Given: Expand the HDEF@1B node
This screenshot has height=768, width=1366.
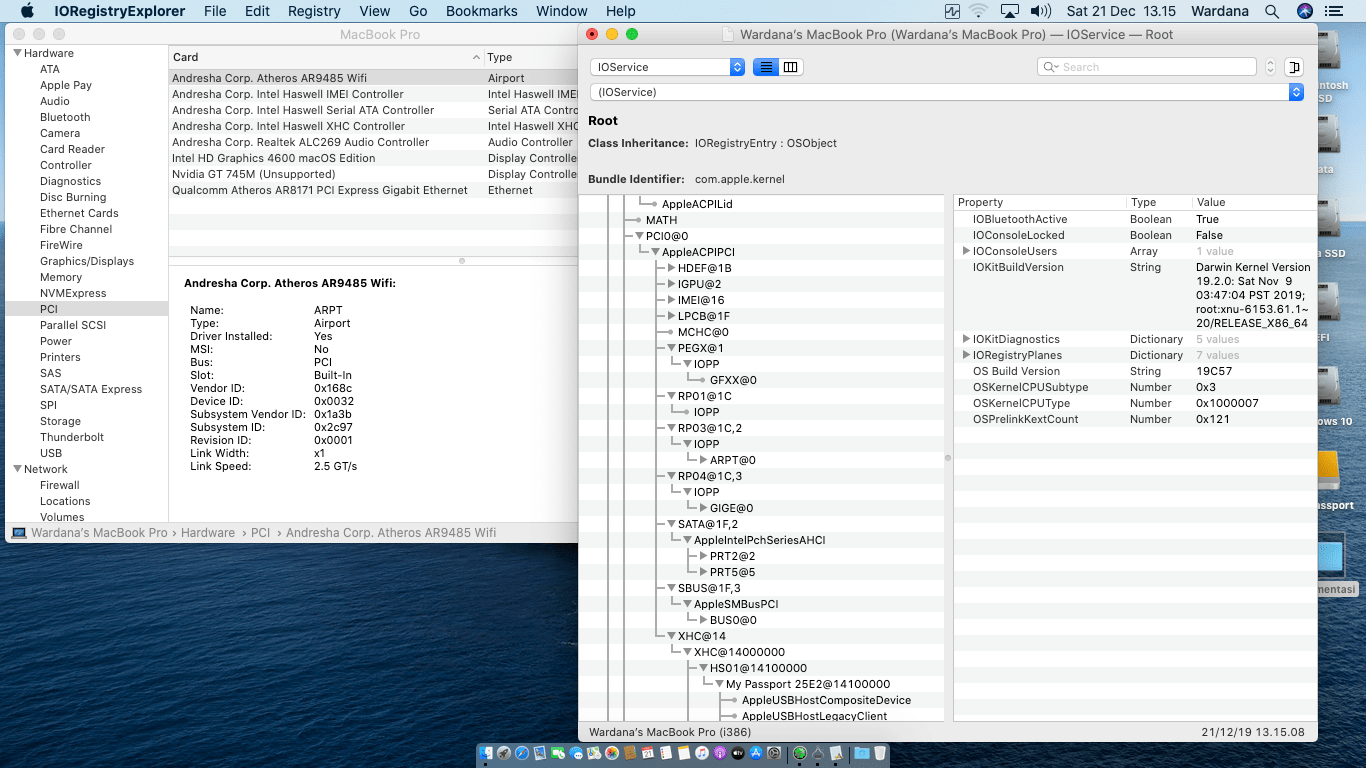Looking at the screenshot, I should pos(672,268).
